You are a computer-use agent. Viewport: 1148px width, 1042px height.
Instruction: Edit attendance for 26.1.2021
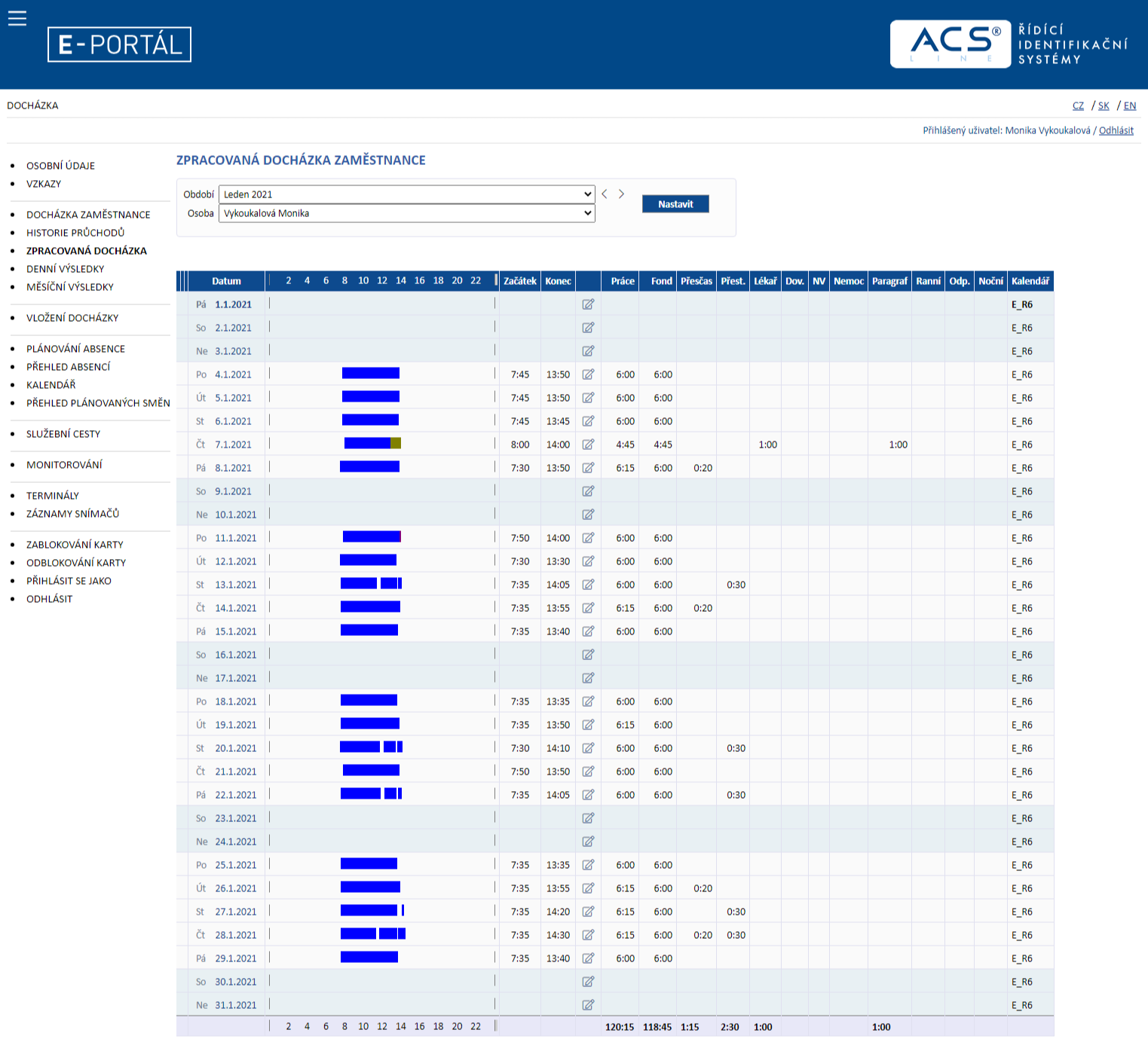tap(588, 888)
